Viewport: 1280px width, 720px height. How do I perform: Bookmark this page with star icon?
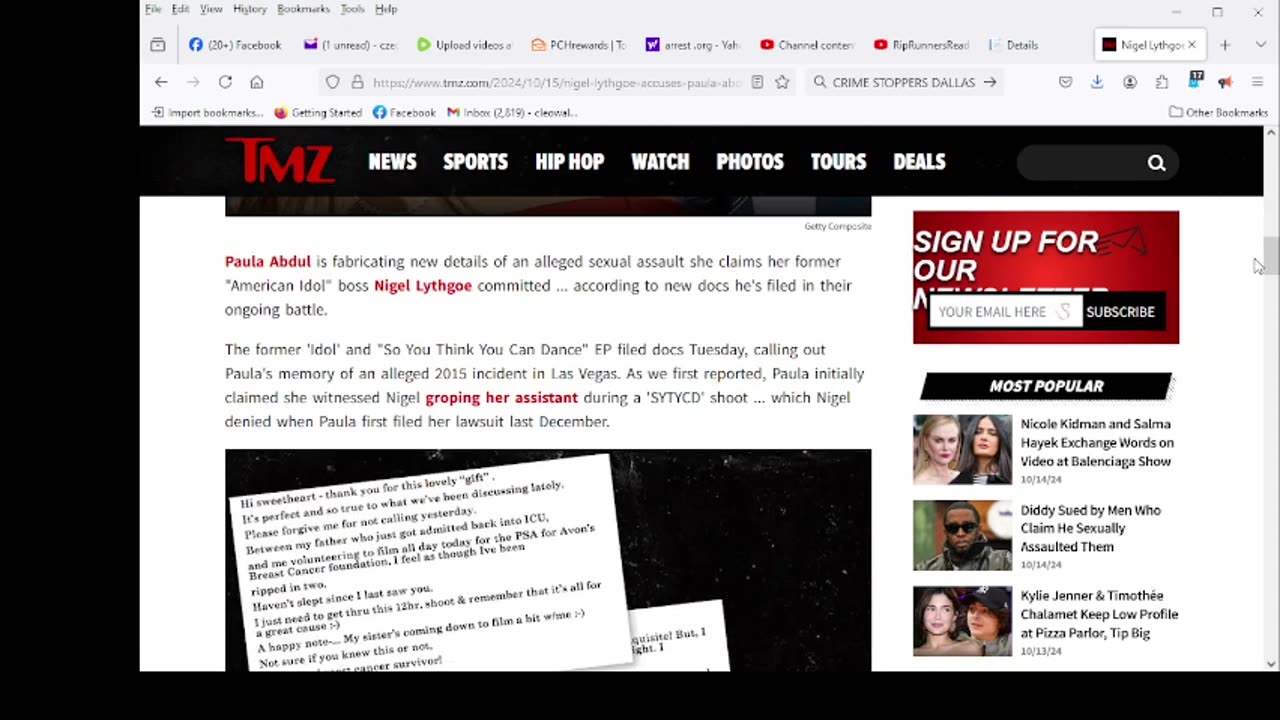point(782,82)
